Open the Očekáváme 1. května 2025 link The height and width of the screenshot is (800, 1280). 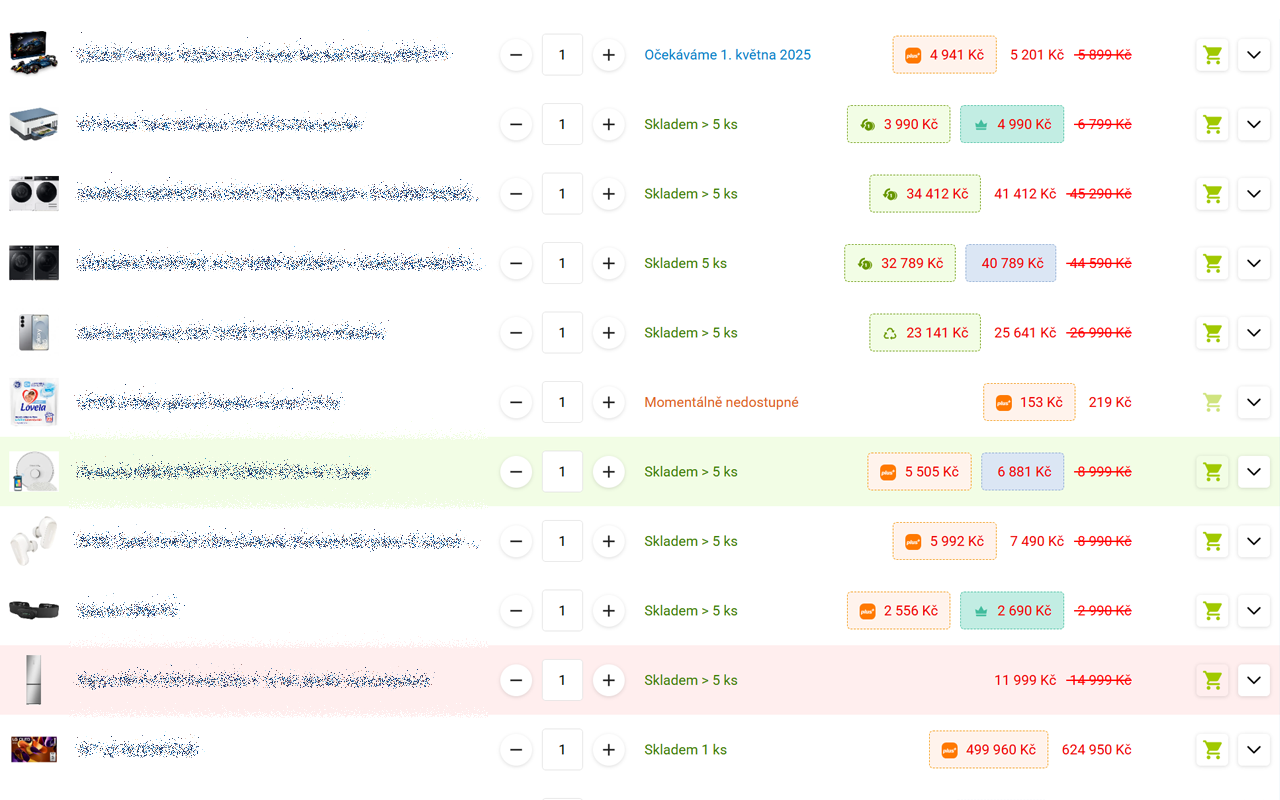pyautogui.click(x=727, y=55)
